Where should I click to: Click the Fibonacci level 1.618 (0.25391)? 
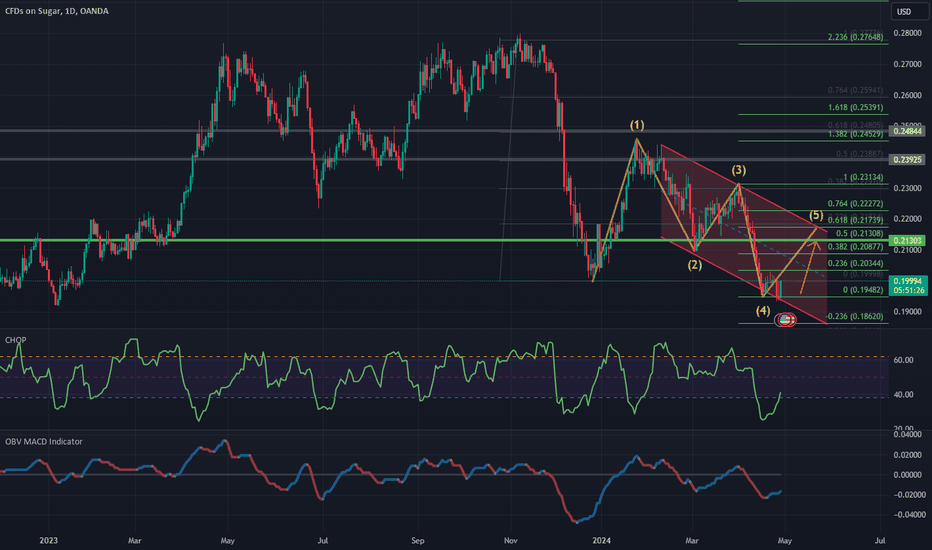click(855, 108)
